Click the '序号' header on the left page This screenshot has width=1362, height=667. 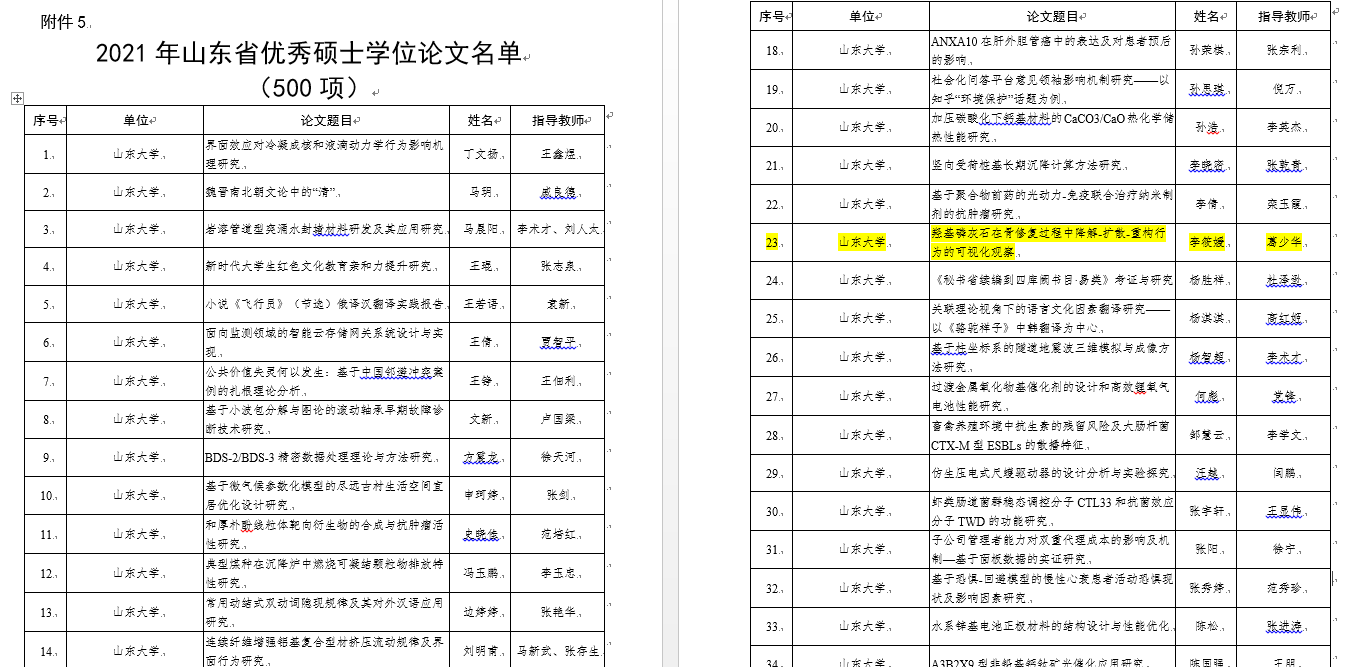click(x=45, y=121)
